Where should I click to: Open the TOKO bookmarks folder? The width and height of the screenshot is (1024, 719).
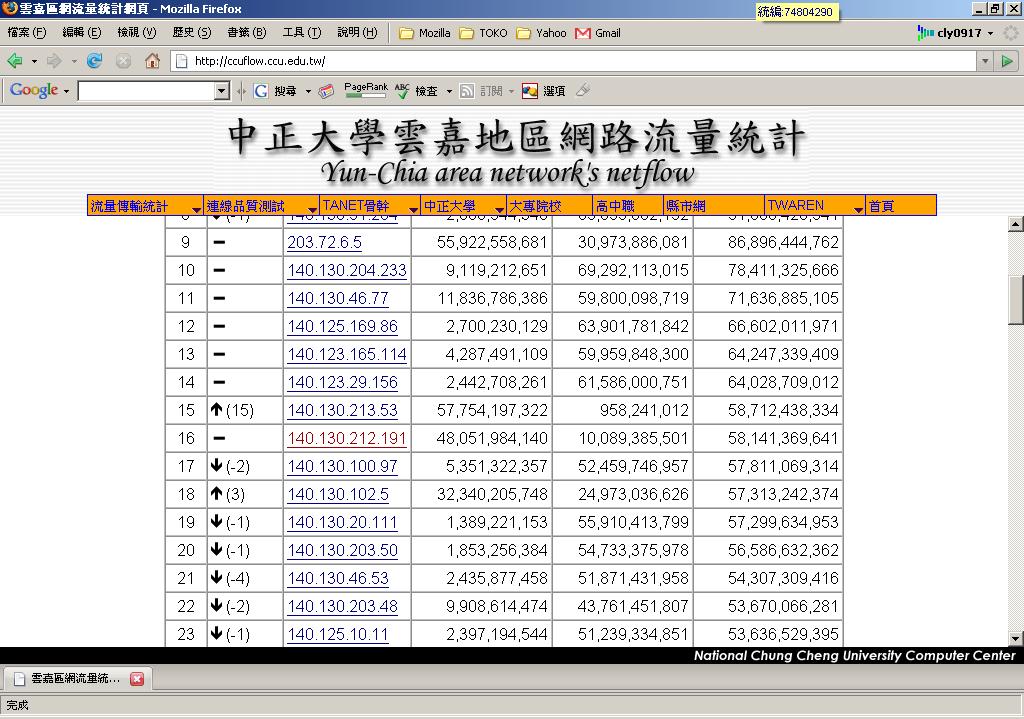click(x=483, y=33)
